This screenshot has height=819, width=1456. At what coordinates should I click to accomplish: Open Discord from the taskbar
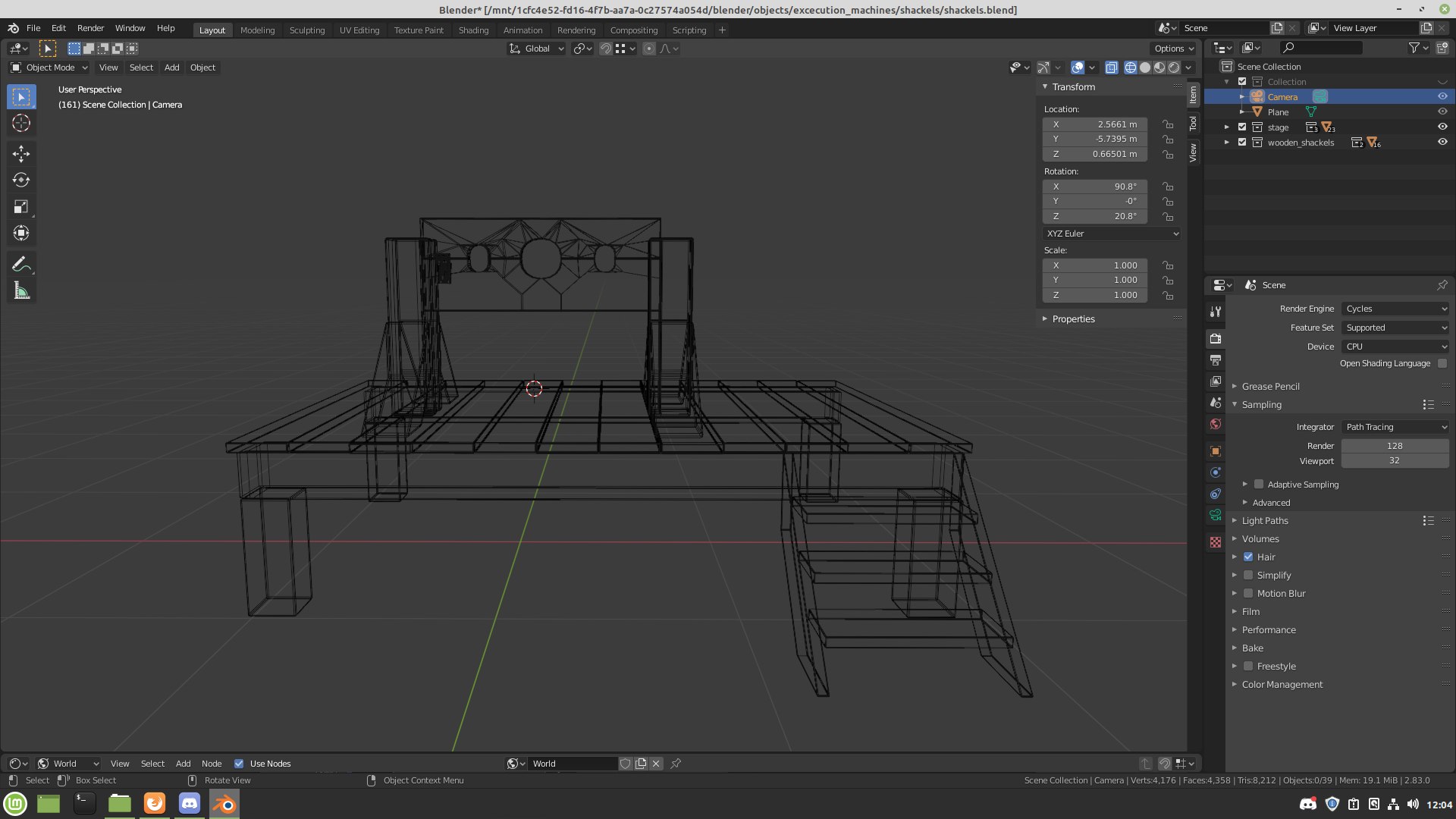190,803
